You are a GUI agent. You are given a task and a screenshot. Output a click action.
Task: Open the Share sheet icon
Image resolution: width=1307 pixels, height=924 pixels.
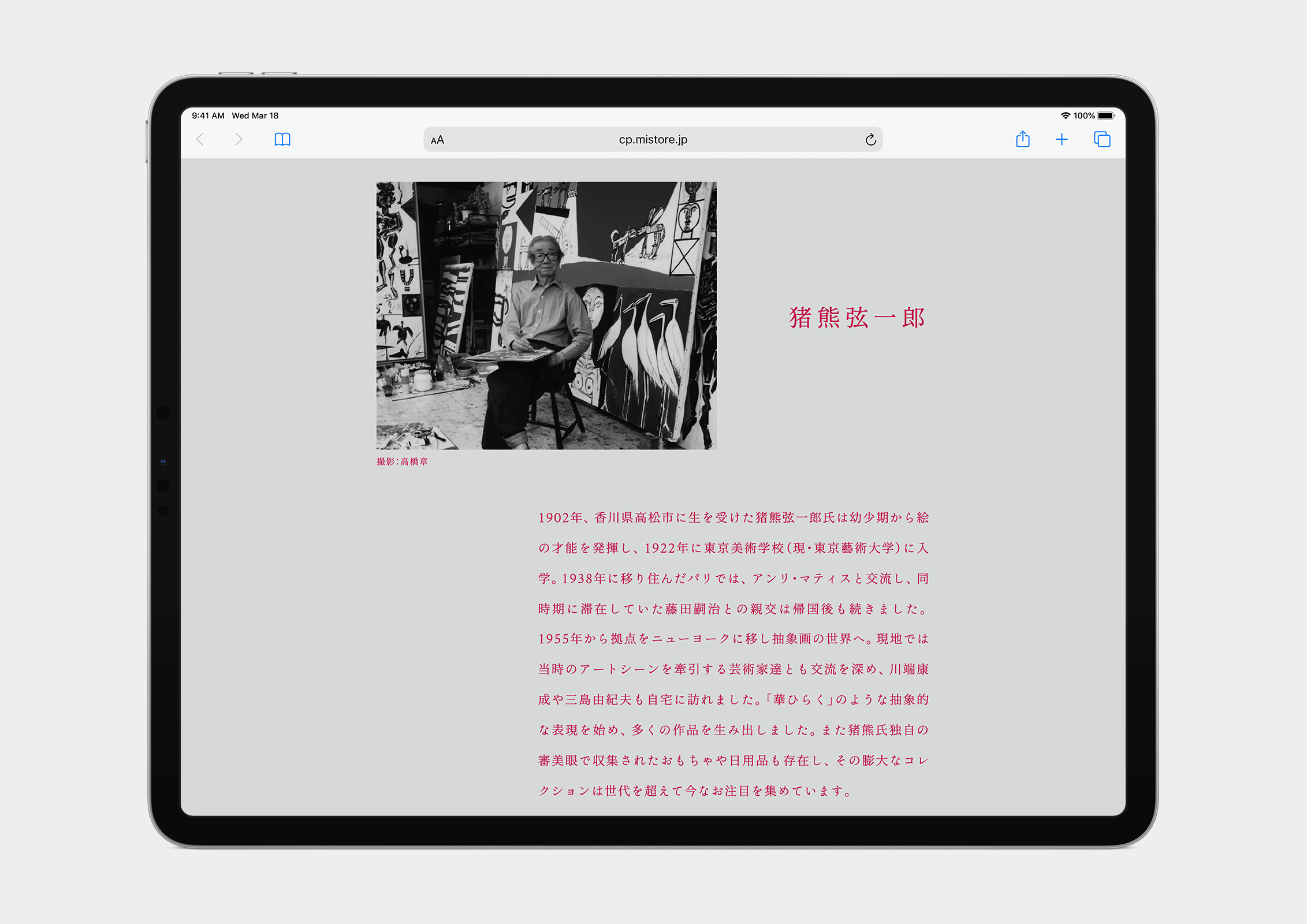(x=1022, y=139)
